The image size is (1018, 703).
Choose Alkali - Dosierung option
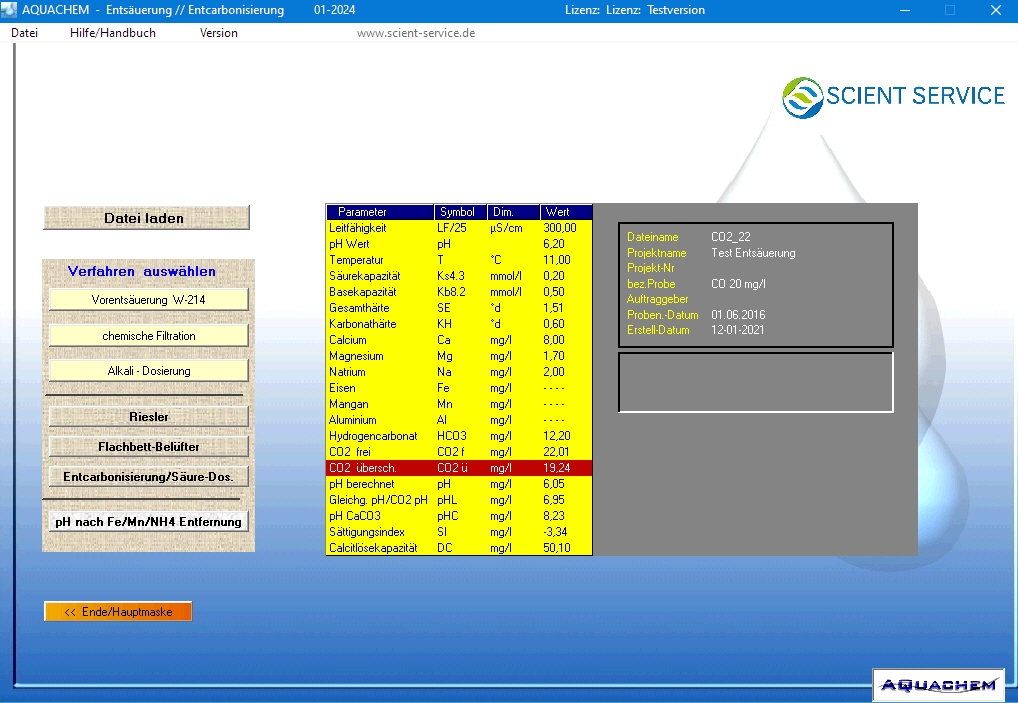[149, 371]
